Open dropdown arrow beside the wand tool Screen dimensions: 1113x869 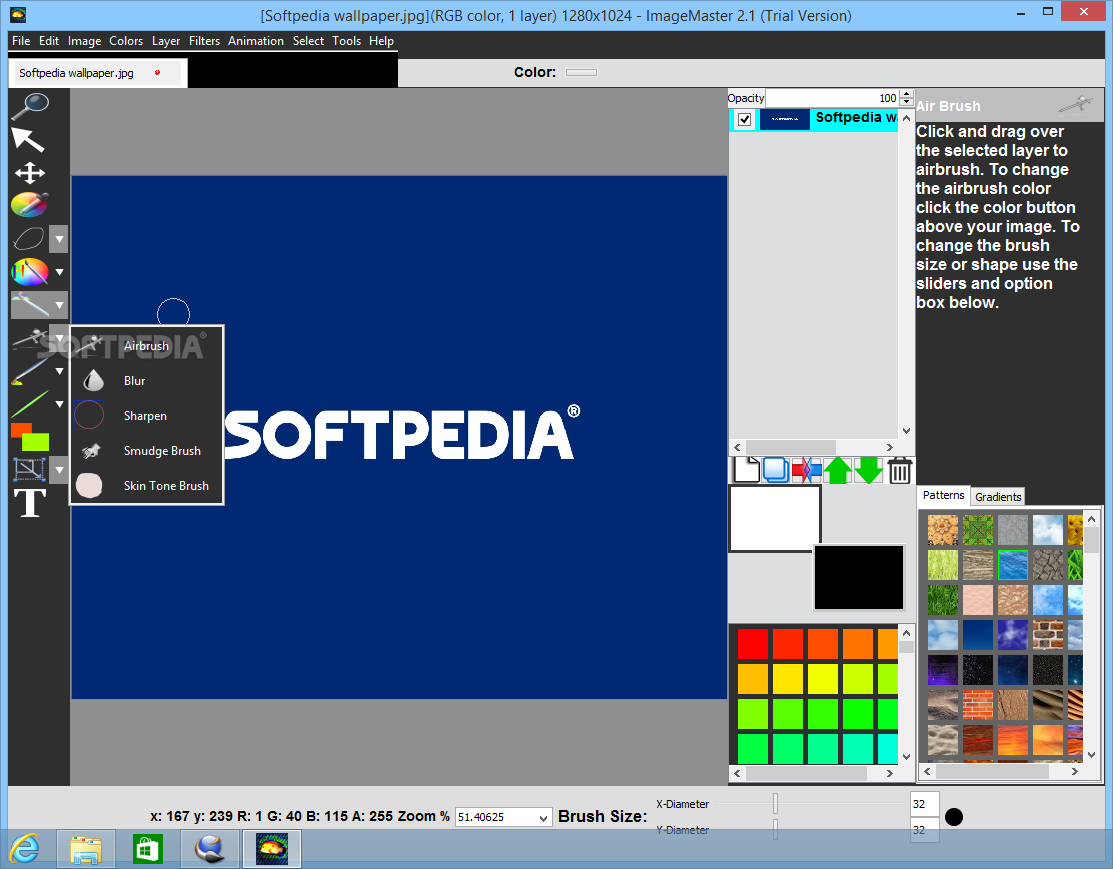click(x=60, y=305)
